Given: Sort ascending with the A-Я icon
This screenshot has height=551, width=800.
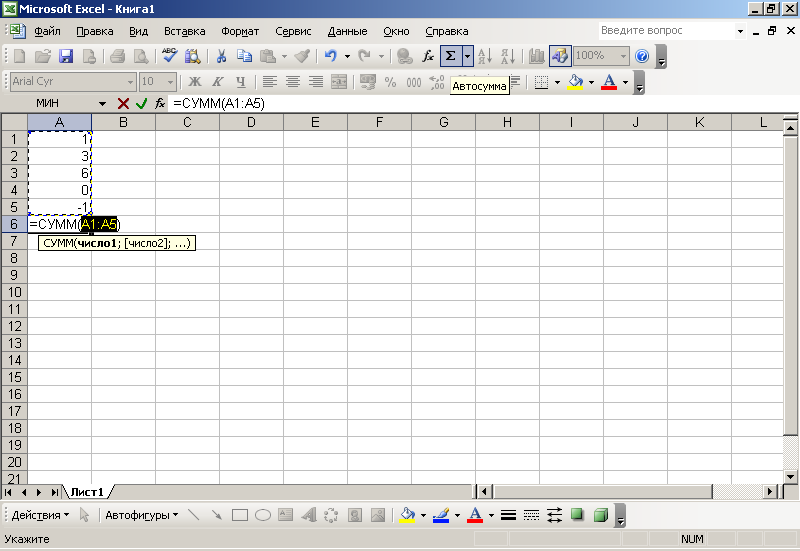Looking at the screenshot, I should pyautogui.click(x=485, y=56).
